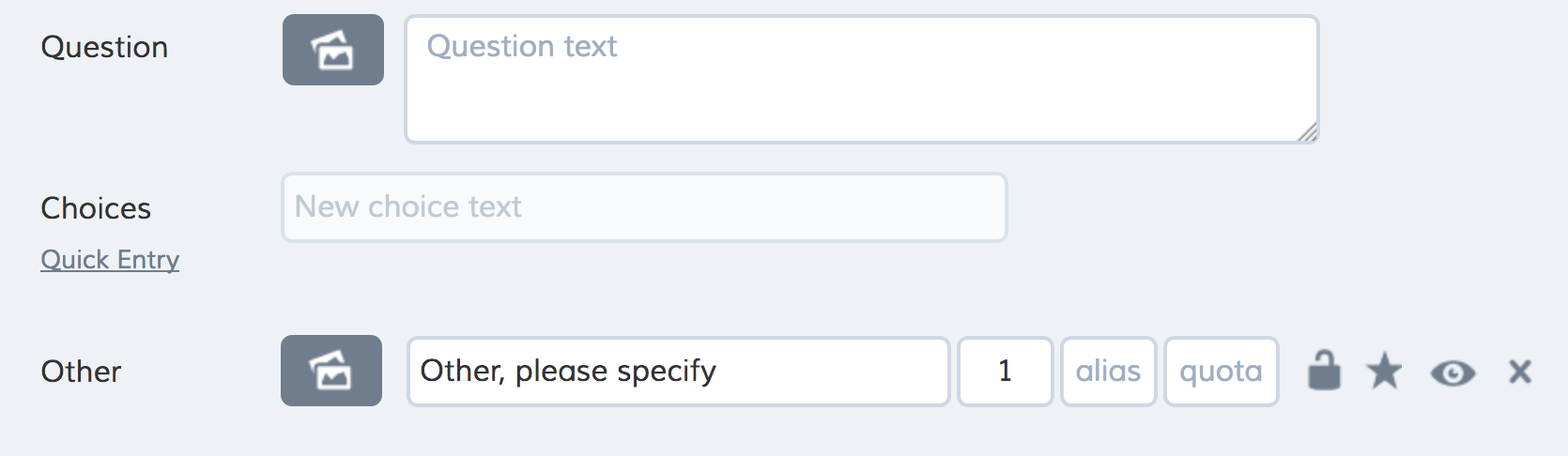Click the image upload button beside Question
The height and width of the screenshot is (456, 1568).
(x=332, y=50)
